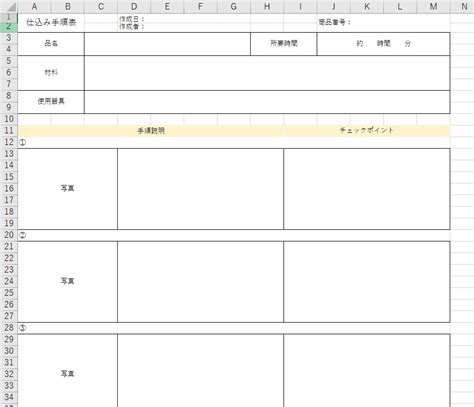The width and height of the screenshot is (474, 407).
Task: Click the ① step number cell
Action: pyautogui.click(x=23, y=142)
